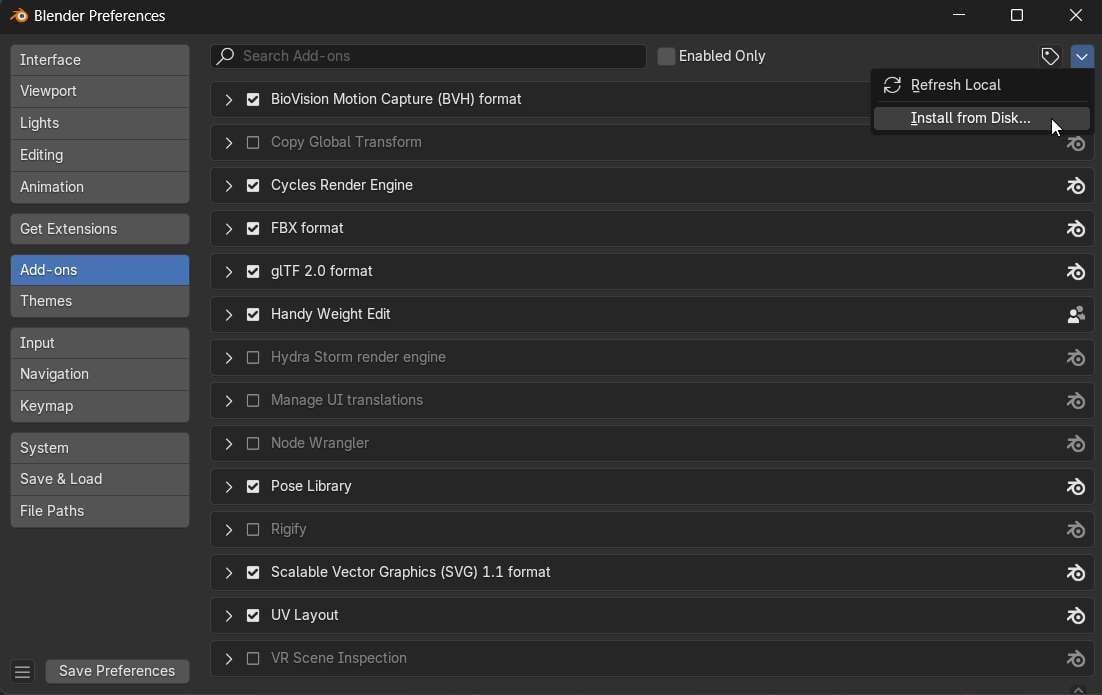
Task: Switch to File Paths tab
Action: tap(100, 511)
